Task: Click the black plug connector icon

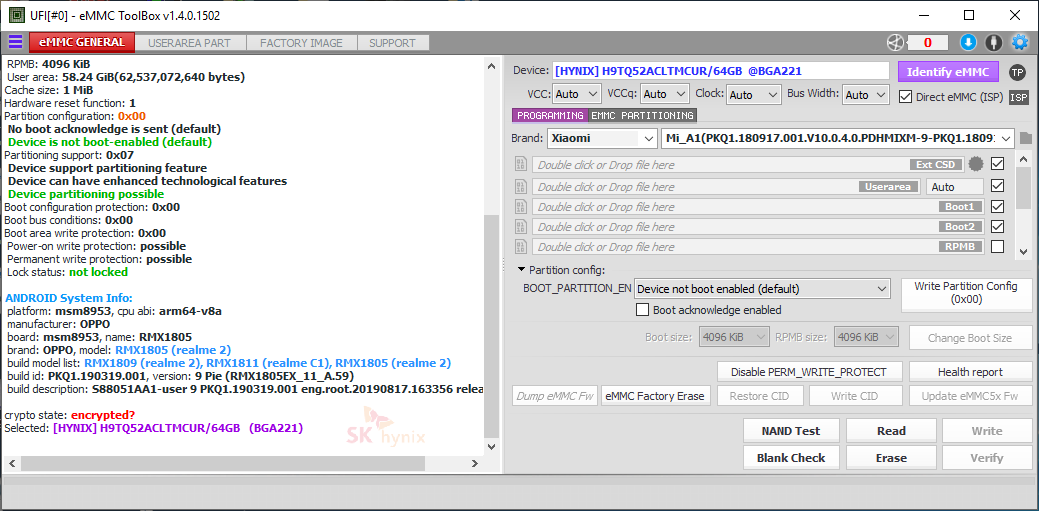Action: [x=993, y=42]
